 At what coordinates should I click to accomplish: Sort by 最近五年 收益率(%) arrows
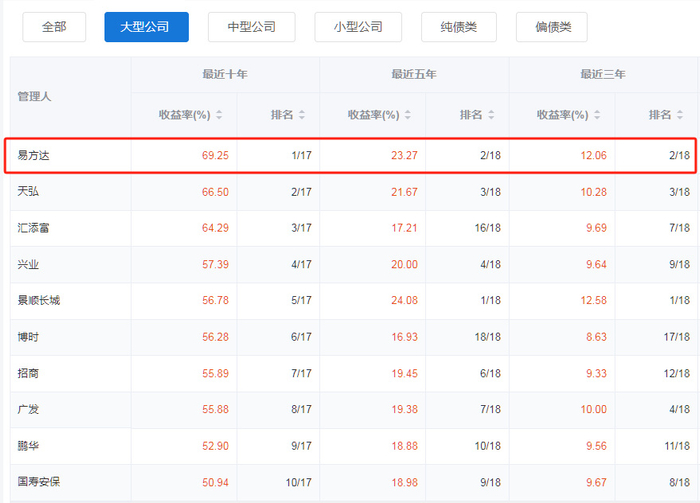(x=408, y=115)
